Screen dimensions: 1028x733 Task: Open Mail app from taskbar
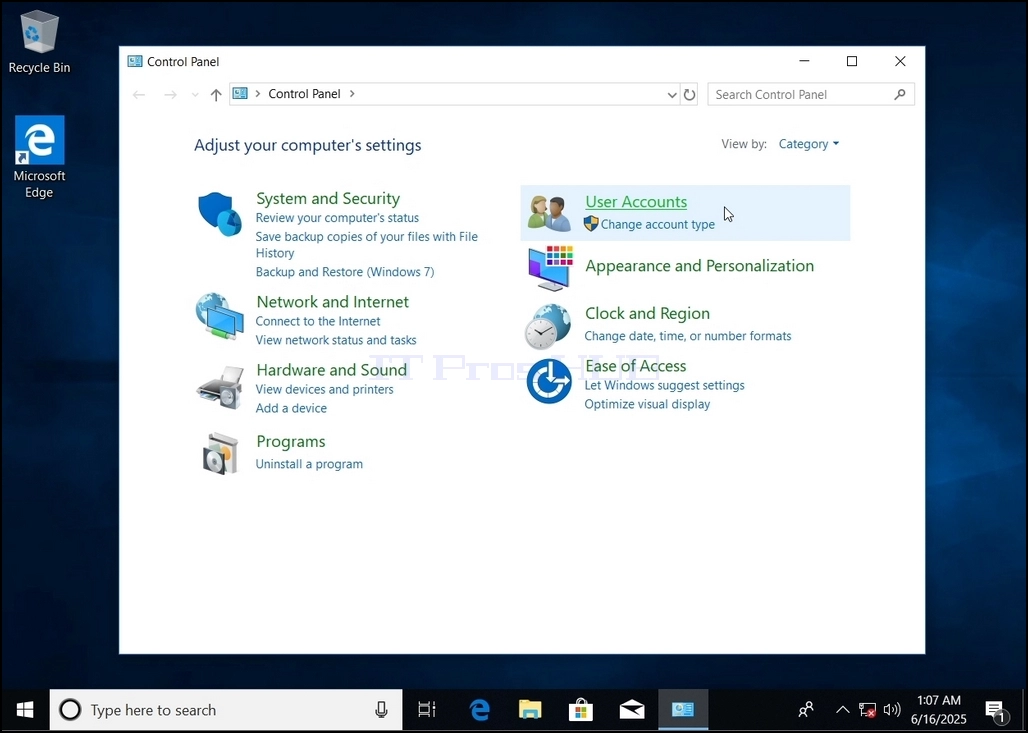tap(631, 709)
